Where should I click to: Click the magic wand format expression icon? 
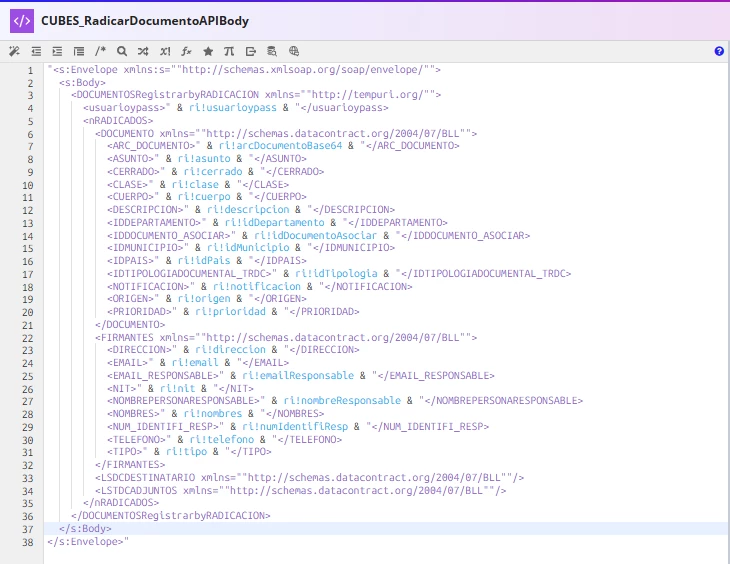point(14,51)
